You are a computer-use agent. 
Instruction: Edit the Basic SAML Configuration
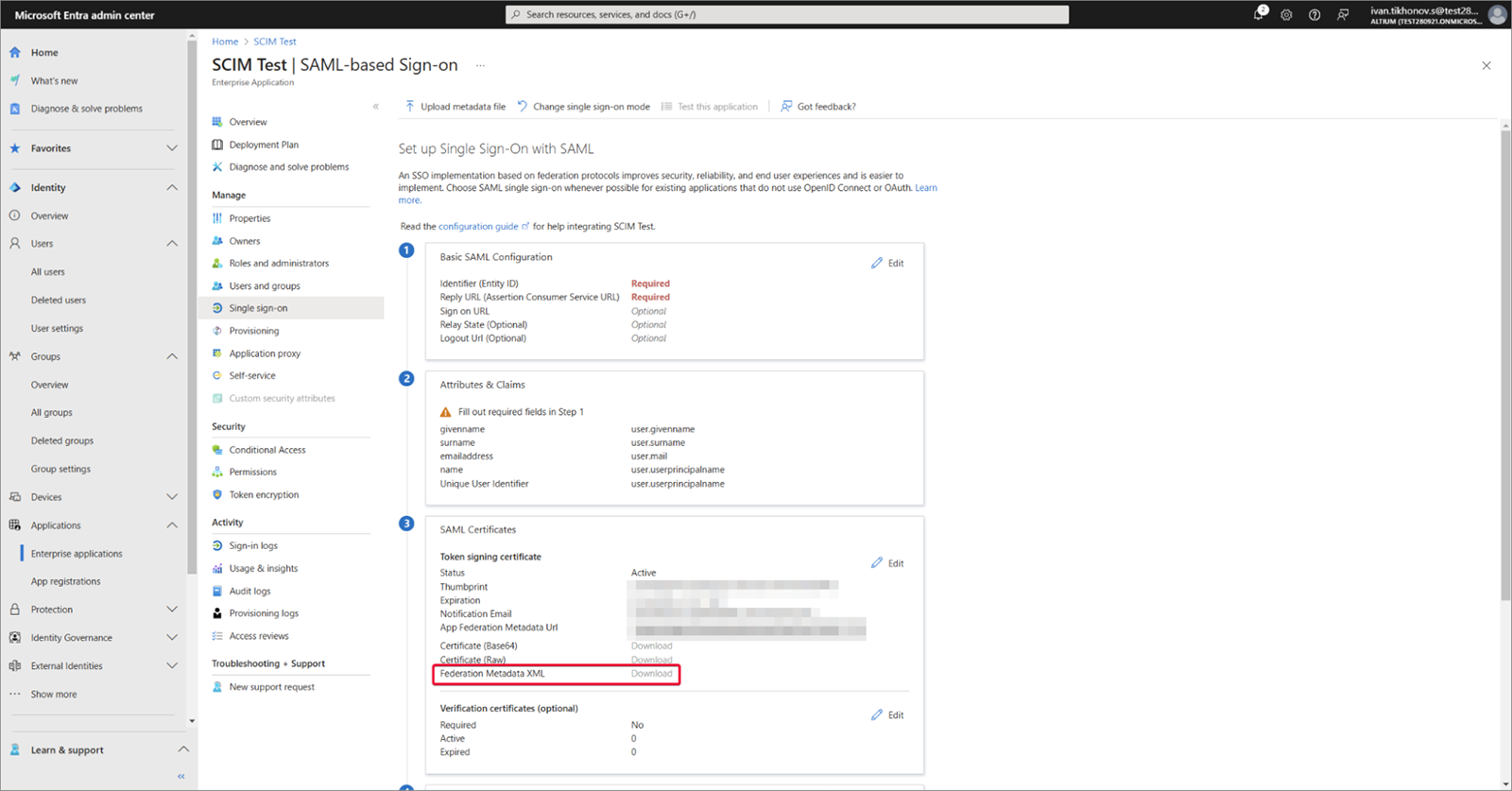(x=887, y=264)
